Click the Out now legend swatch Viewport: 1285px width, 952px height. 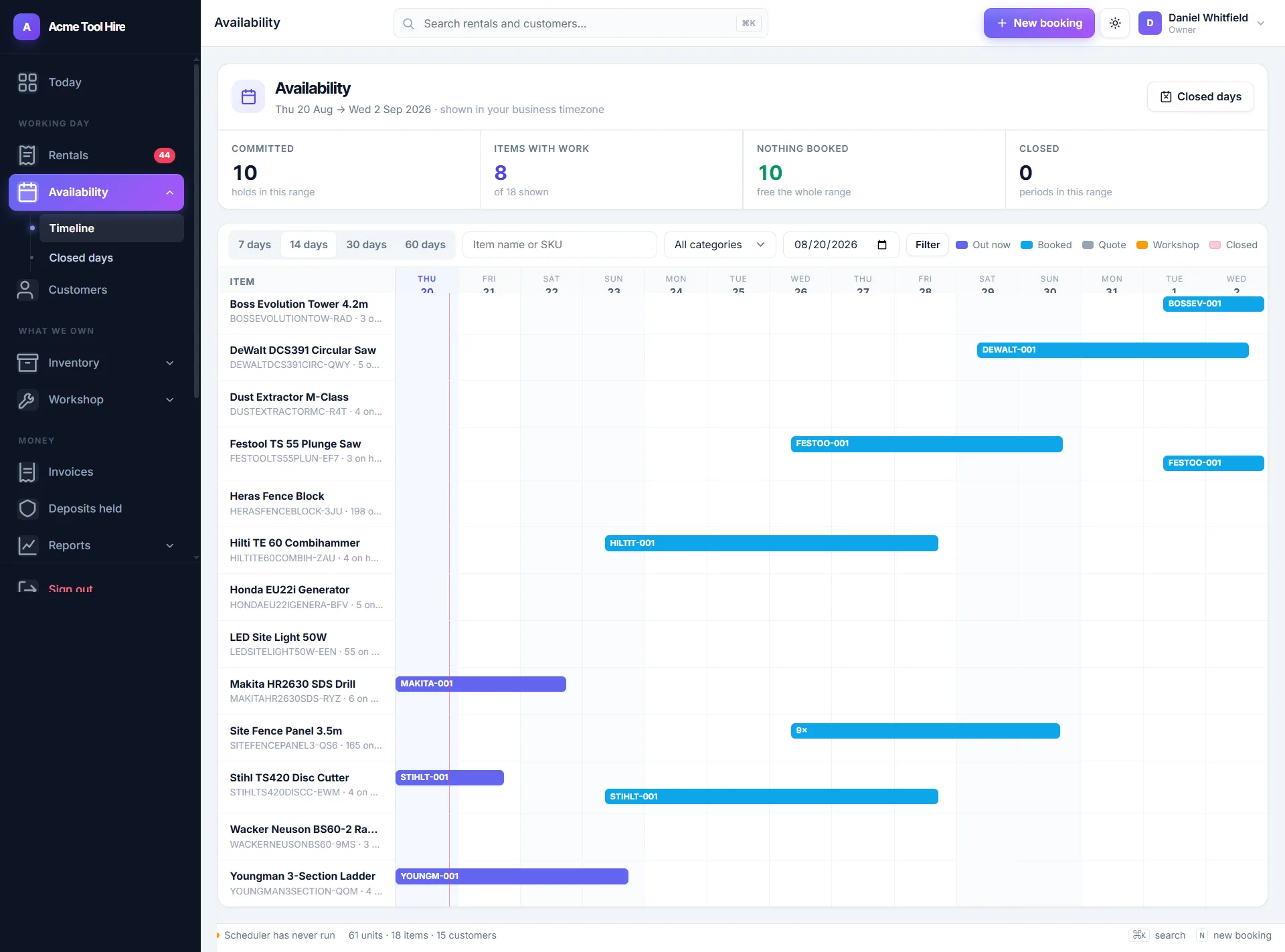pos(962,245)
